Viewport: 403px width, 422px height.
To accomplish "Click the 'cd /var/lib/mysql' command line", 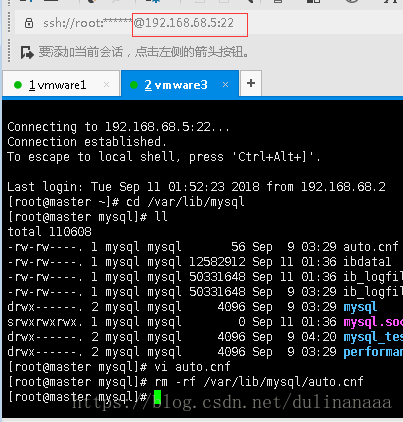I will coord(126,202).
